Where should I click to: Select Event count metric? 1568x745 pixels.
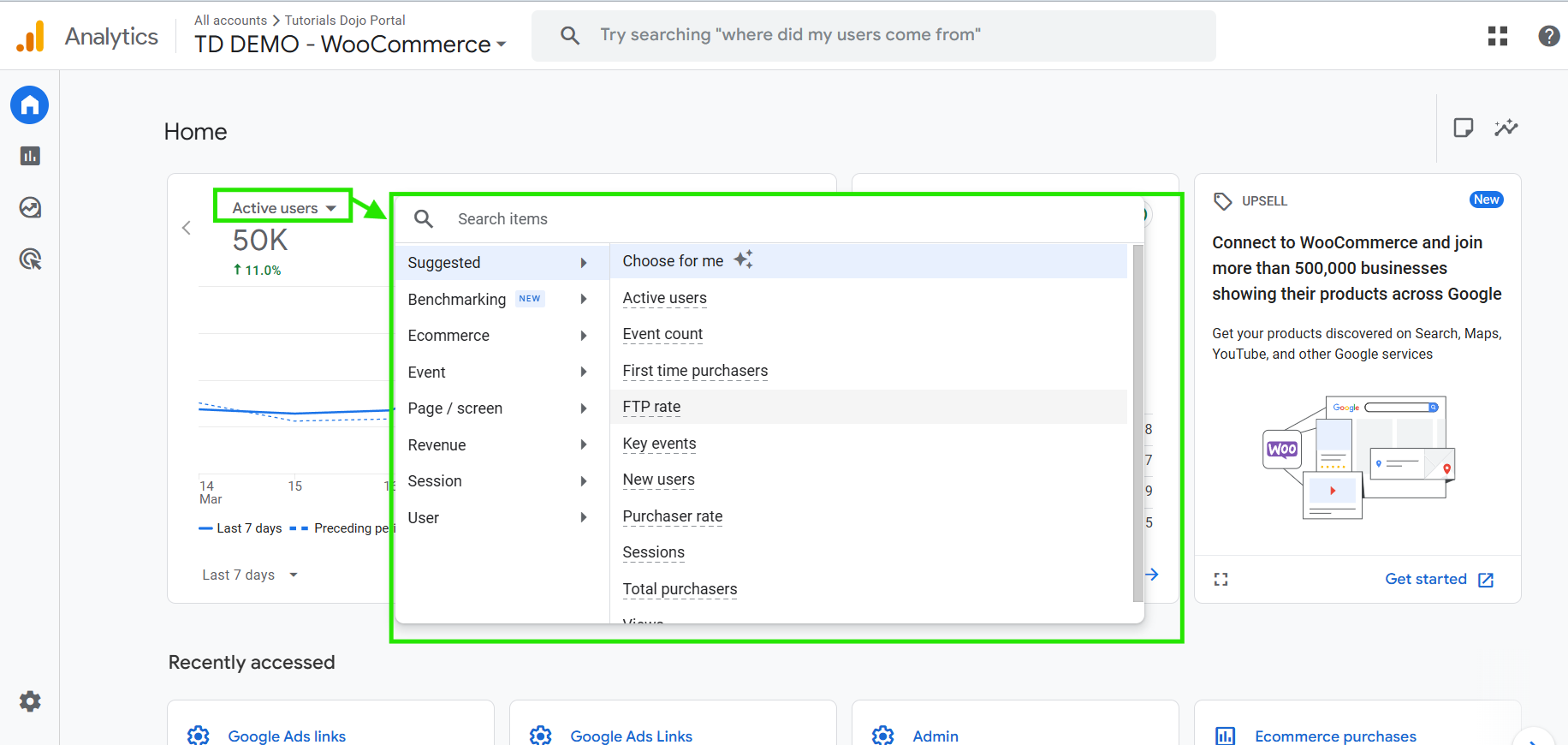coord(662,334)
